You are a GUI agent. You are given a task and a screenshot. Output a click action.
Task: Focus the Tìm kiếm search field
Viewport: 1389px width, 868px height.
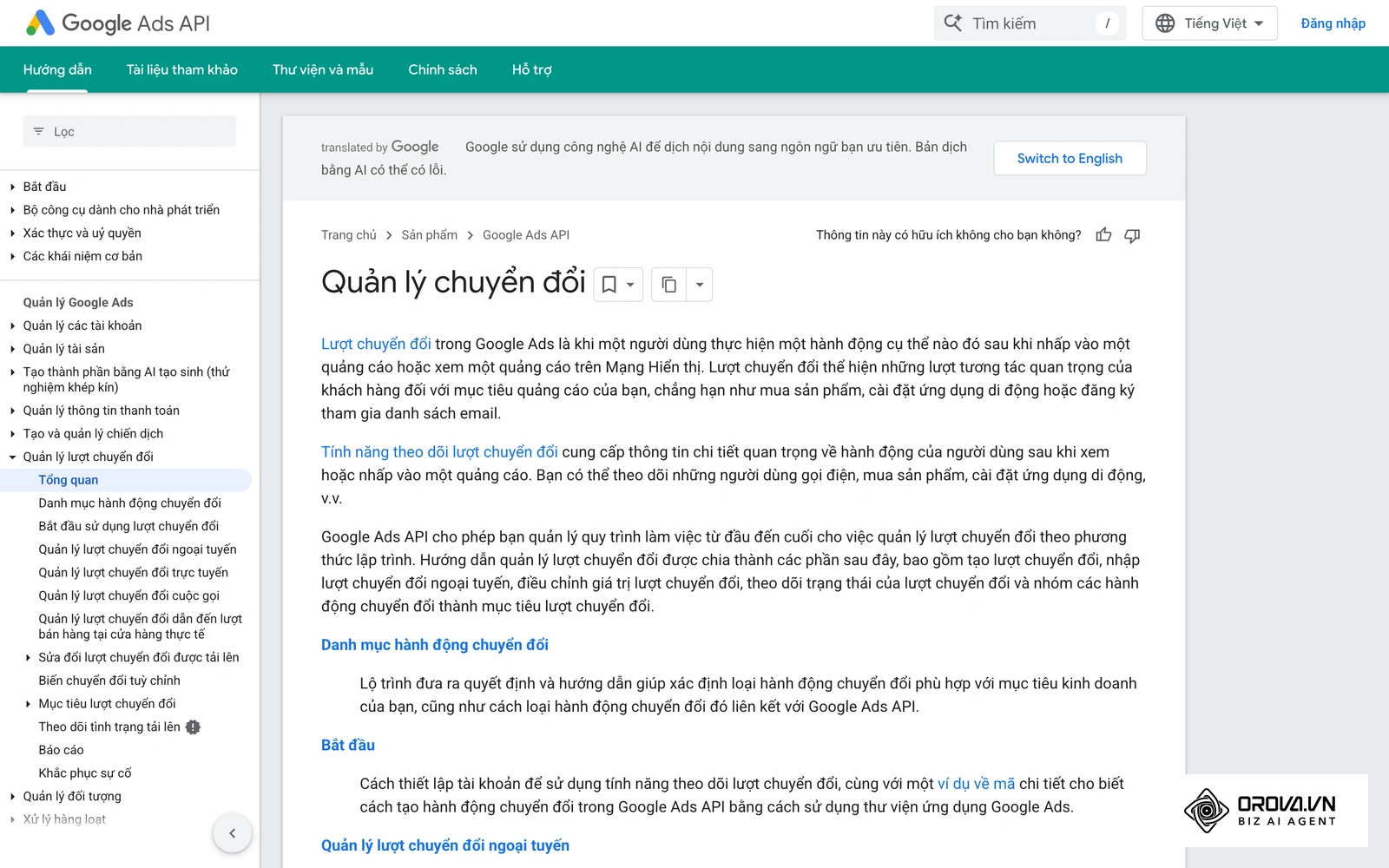click(x=1030, y=23)
